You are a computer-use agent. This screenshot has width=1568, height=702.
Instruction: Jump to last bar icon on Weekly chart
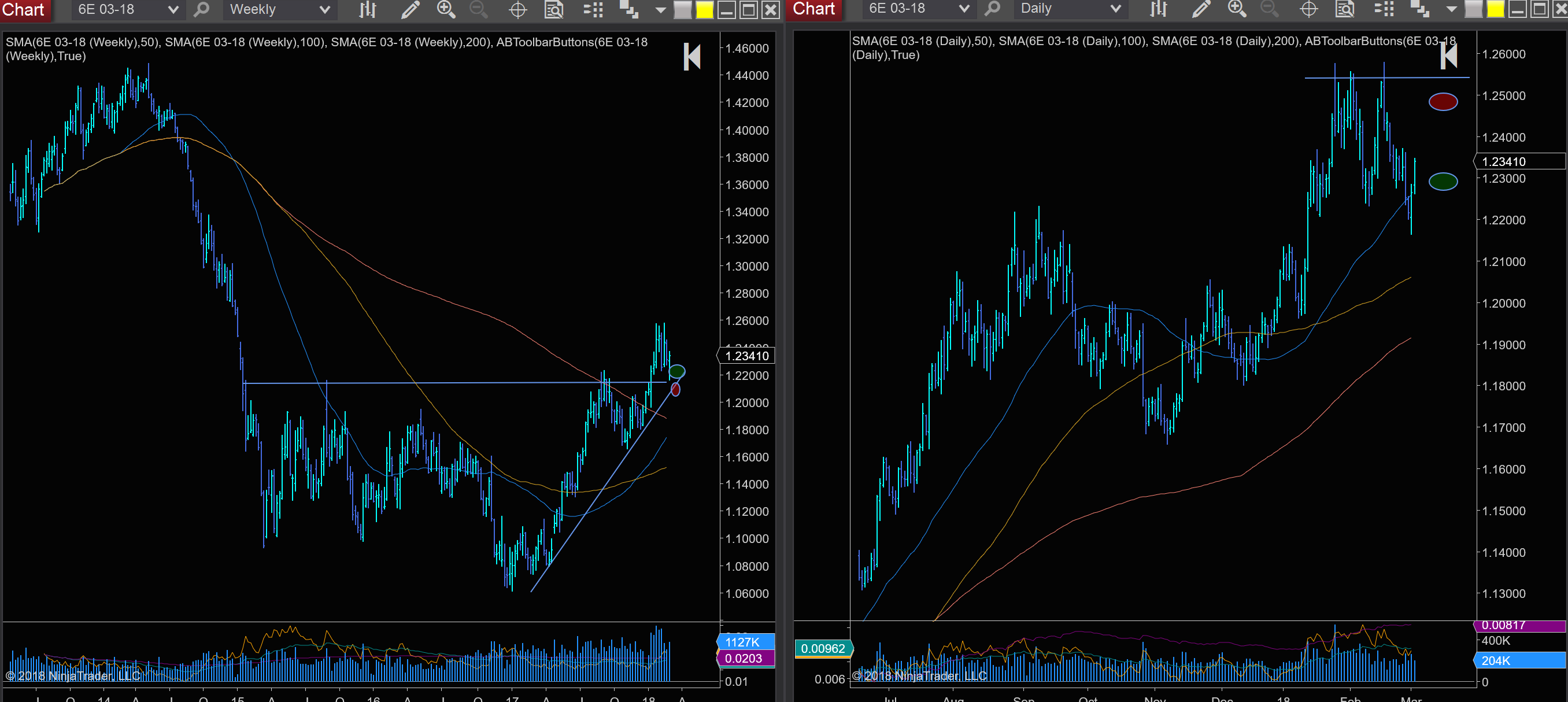pyautogui.click(x=692, y=57)
